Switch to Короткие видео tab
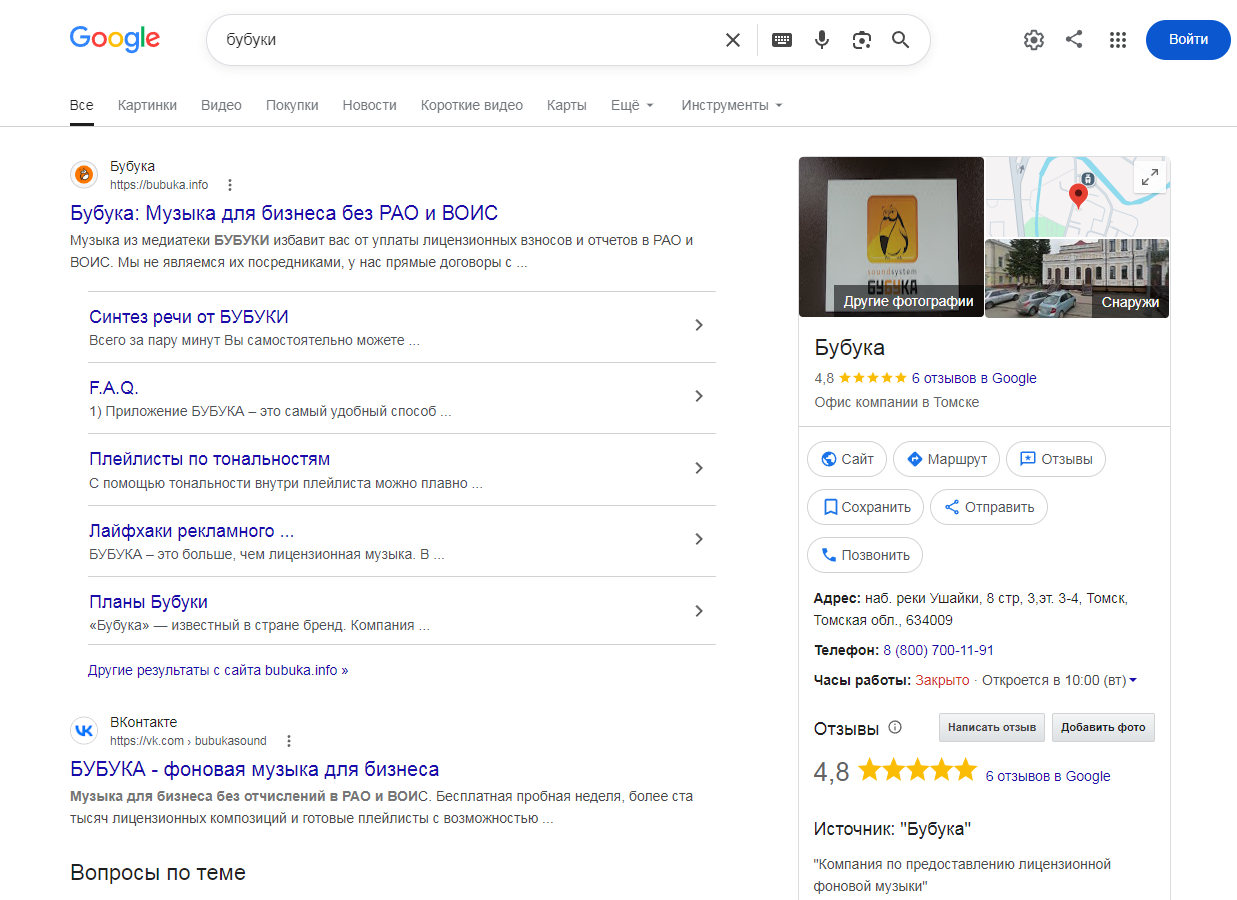Image resolution: width=1237 pixels, height=900 pixels. tap(472, 105)
